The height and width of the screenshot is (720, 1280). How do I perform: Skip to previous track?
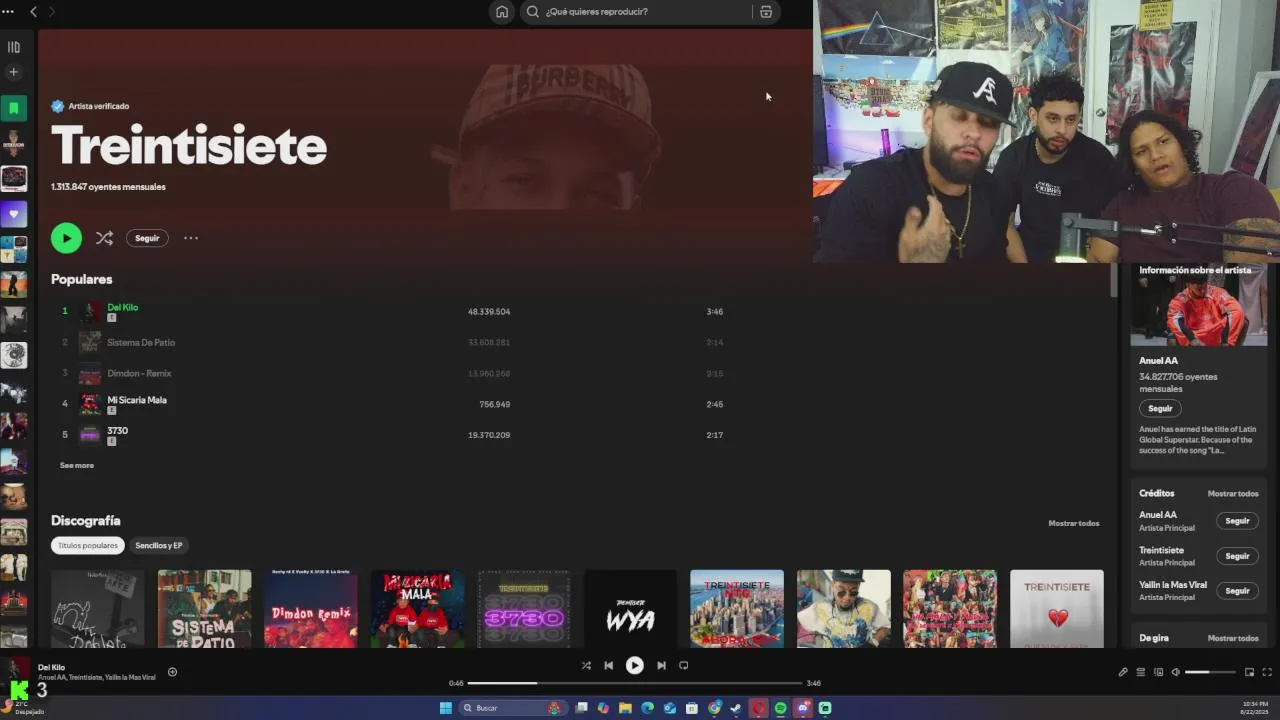(608, 665)
